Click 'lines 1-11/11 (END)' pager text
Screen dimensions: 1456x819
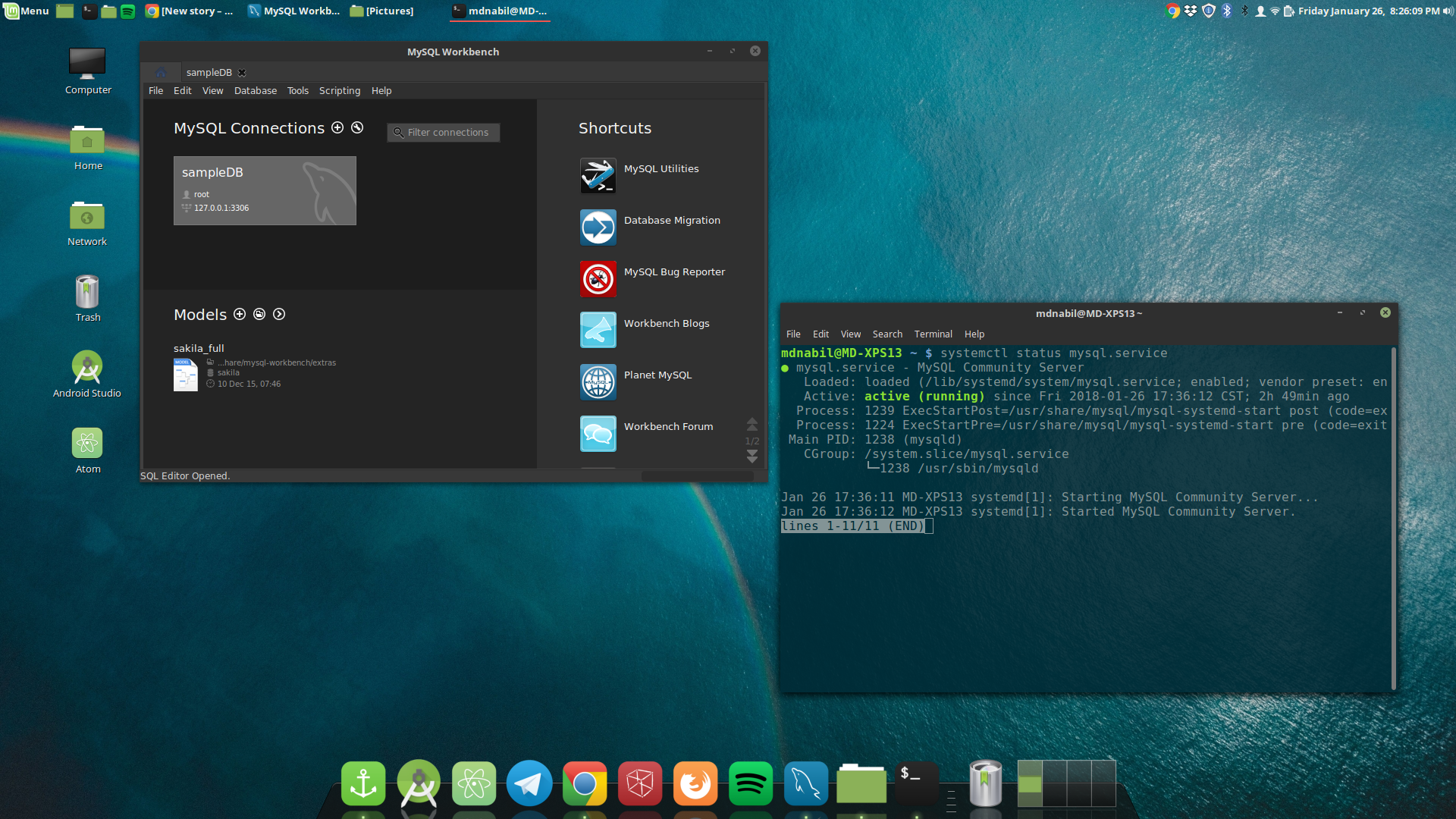click(853, 526)
